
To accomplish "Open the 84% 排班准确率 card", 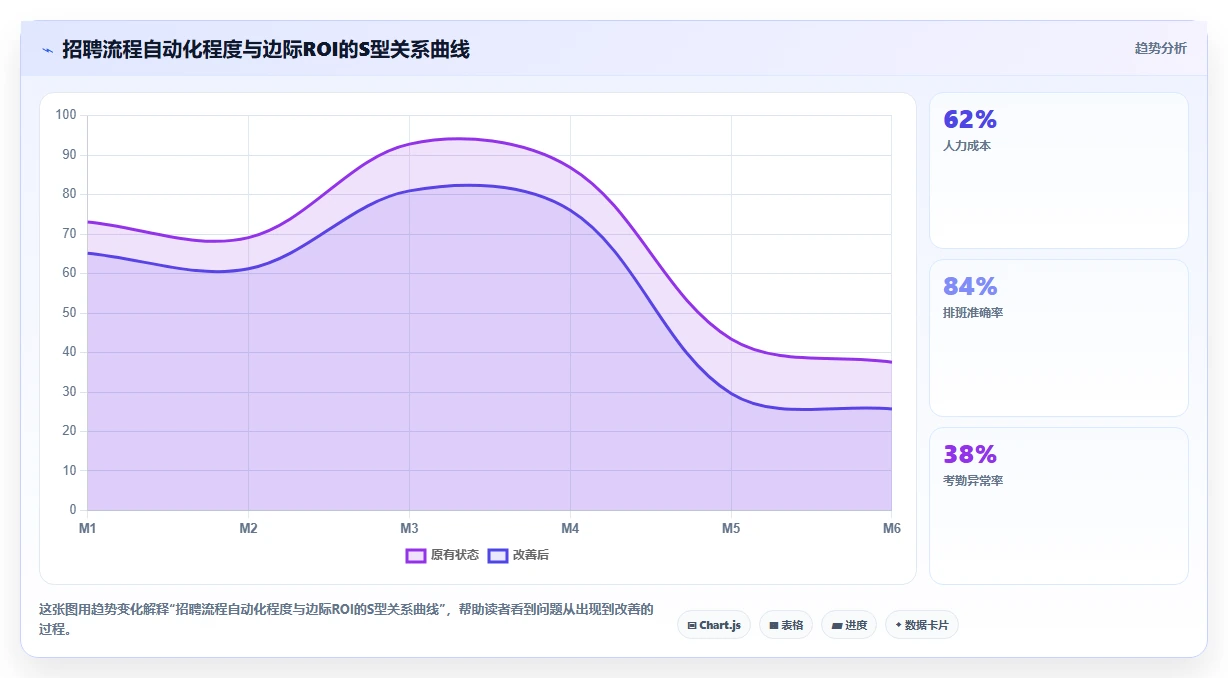I will click(1059, 338).
